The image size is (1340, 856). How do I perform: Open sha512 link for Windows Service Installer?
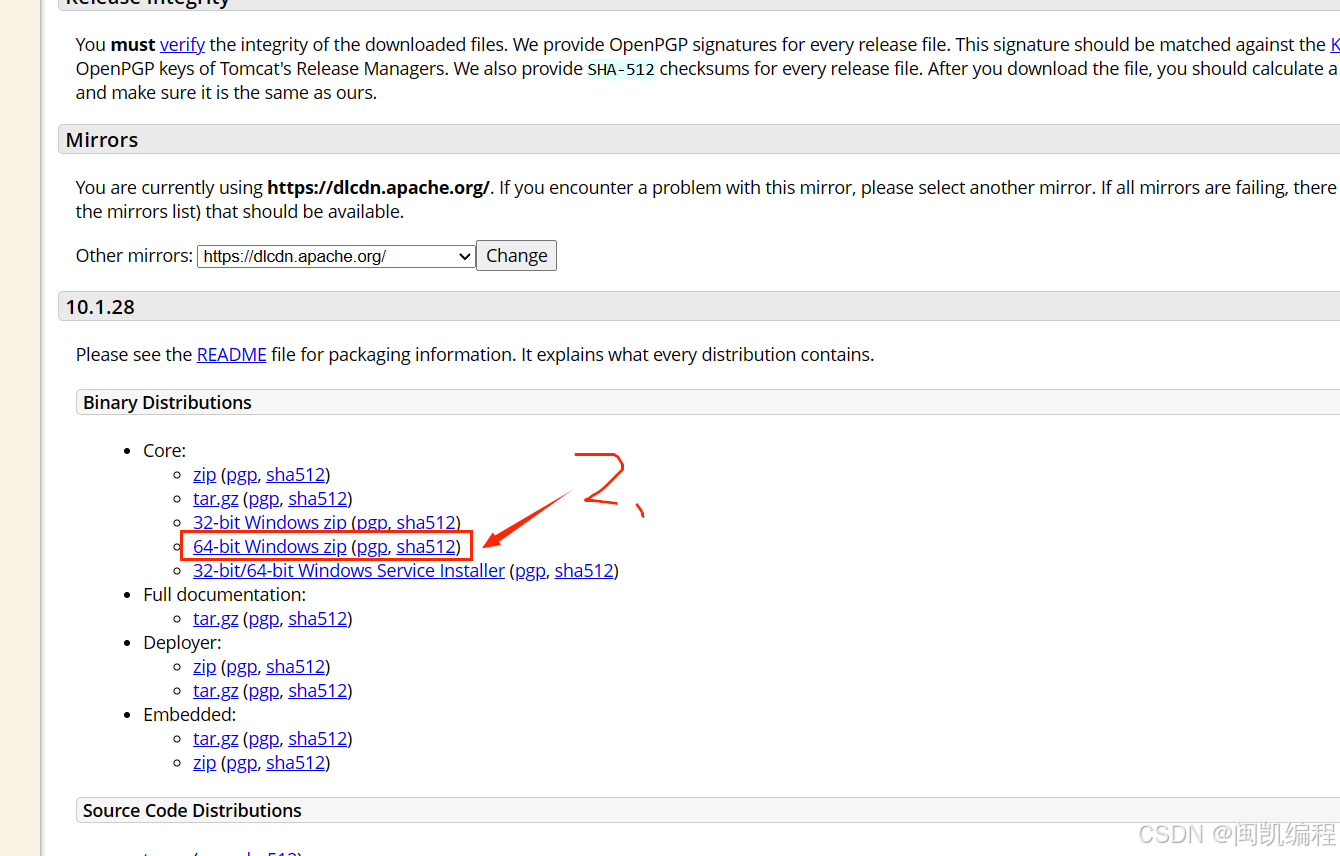(584, 570)
